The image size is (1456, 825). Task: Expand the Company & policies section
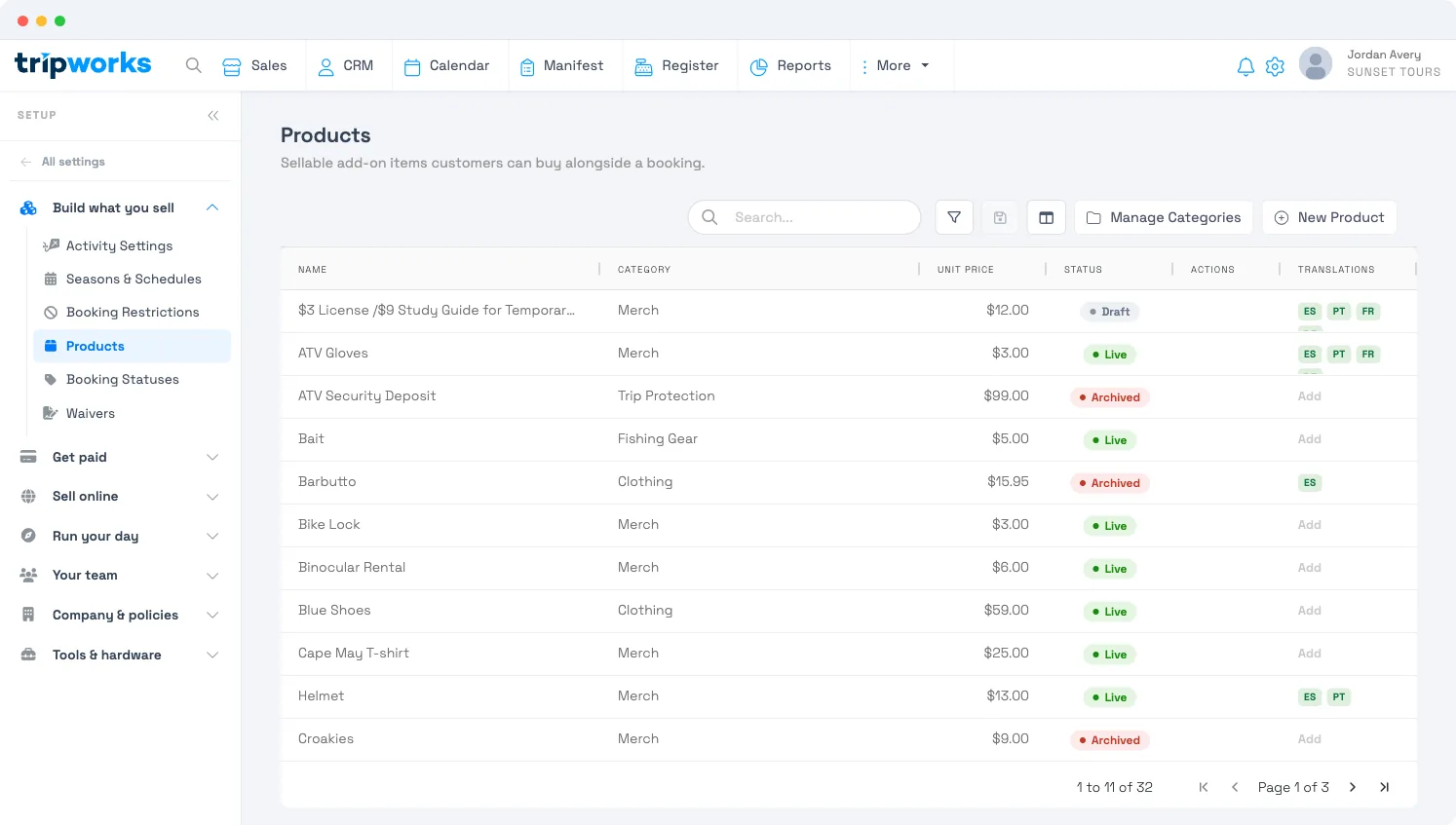120,615
